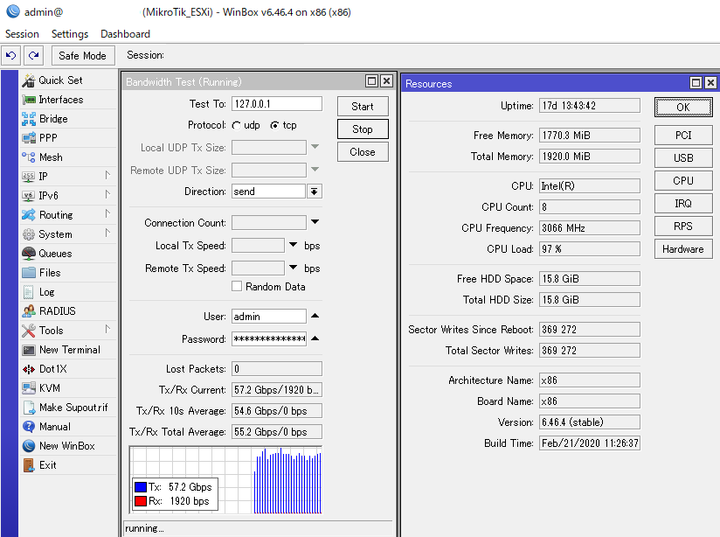
Task: Open USB details in Resources window
Action: point(683,158)
